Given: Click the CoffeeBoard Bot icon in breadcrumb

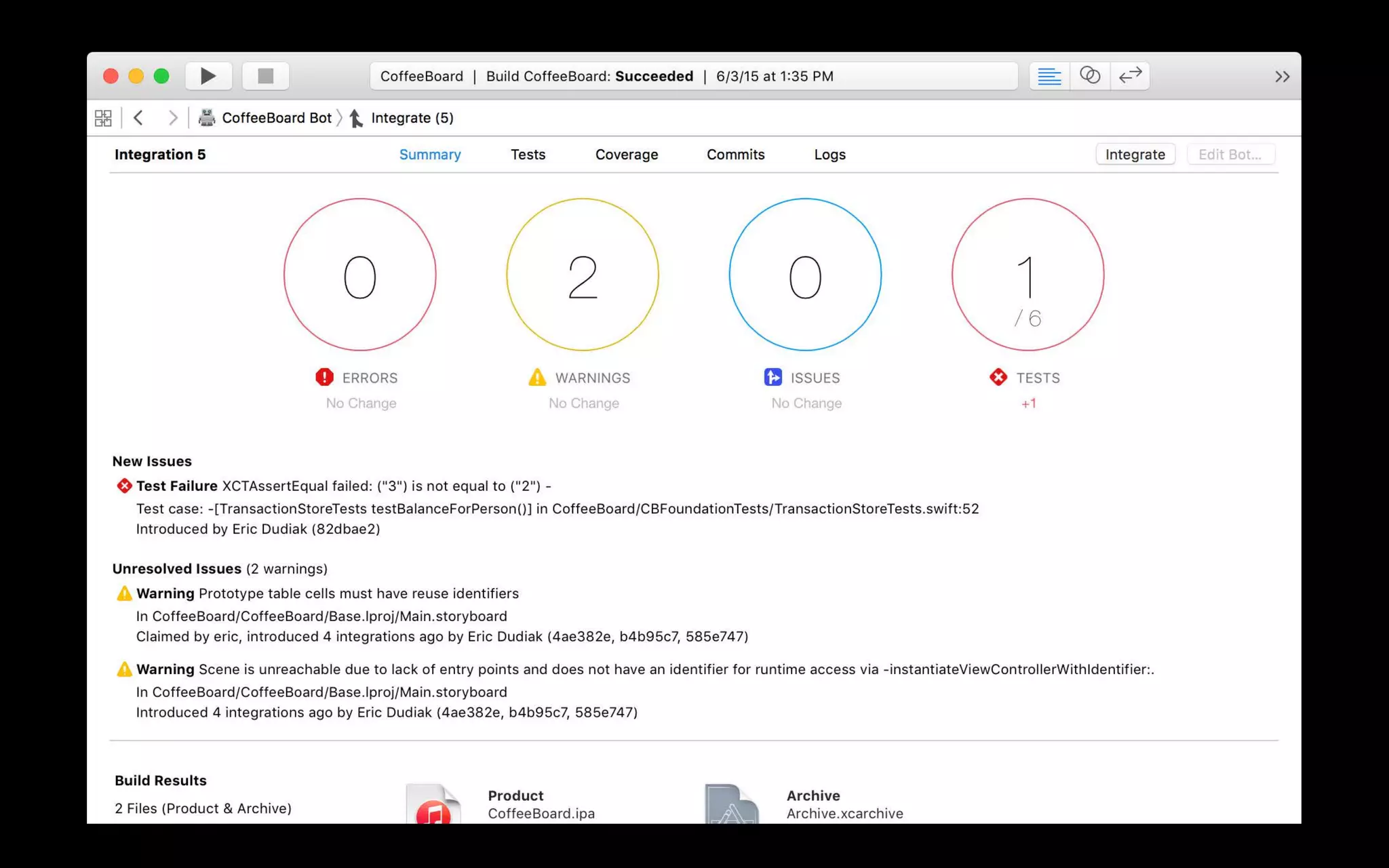Looking at the screenshot, I should tap(207, 118).
